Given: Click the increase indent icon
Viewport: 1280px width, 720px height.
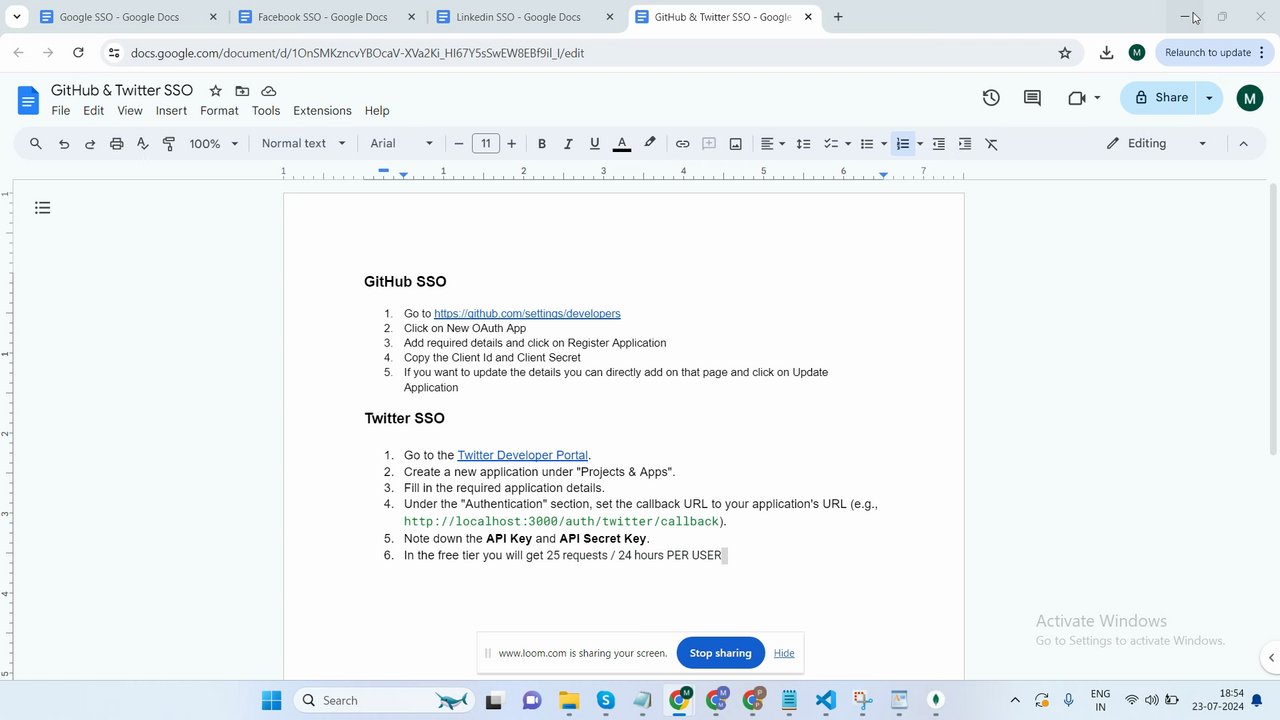Looking at the screenshot, I should tap(965, 144).
